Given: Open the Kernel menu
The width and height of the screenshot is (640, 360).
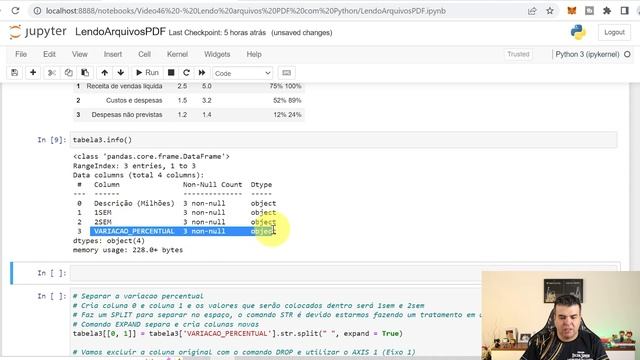Looking at the screenshot, I should 177,54.
